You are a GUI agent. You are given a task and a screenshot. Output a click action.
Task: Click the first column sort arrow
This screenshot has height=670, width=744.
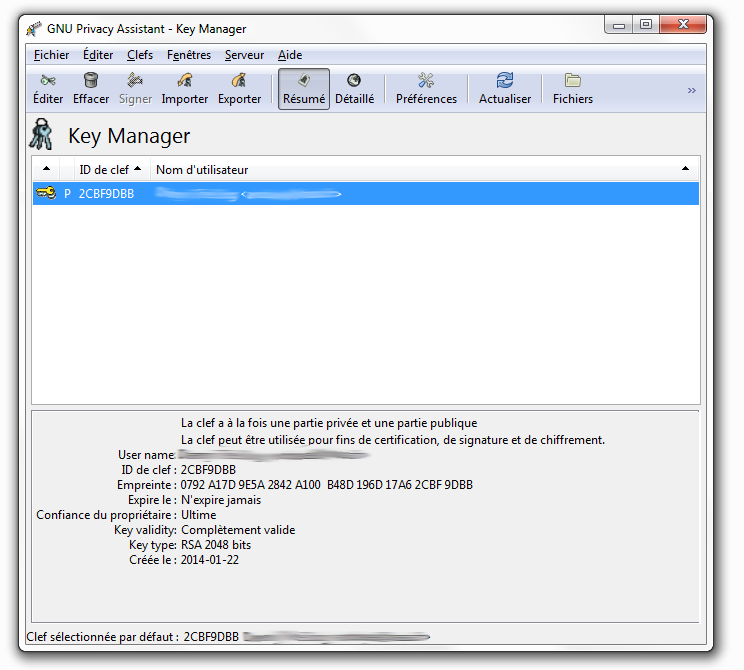click(46, 168)
